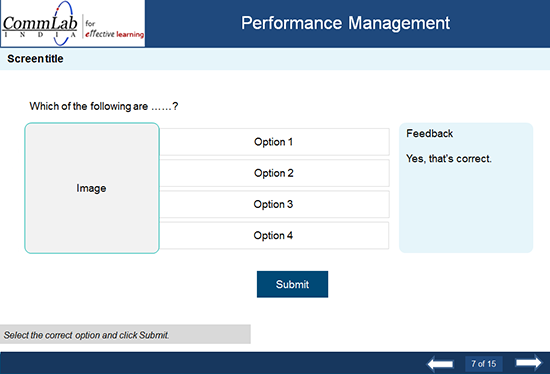Go to the next slide arrow

click(529, 362)
